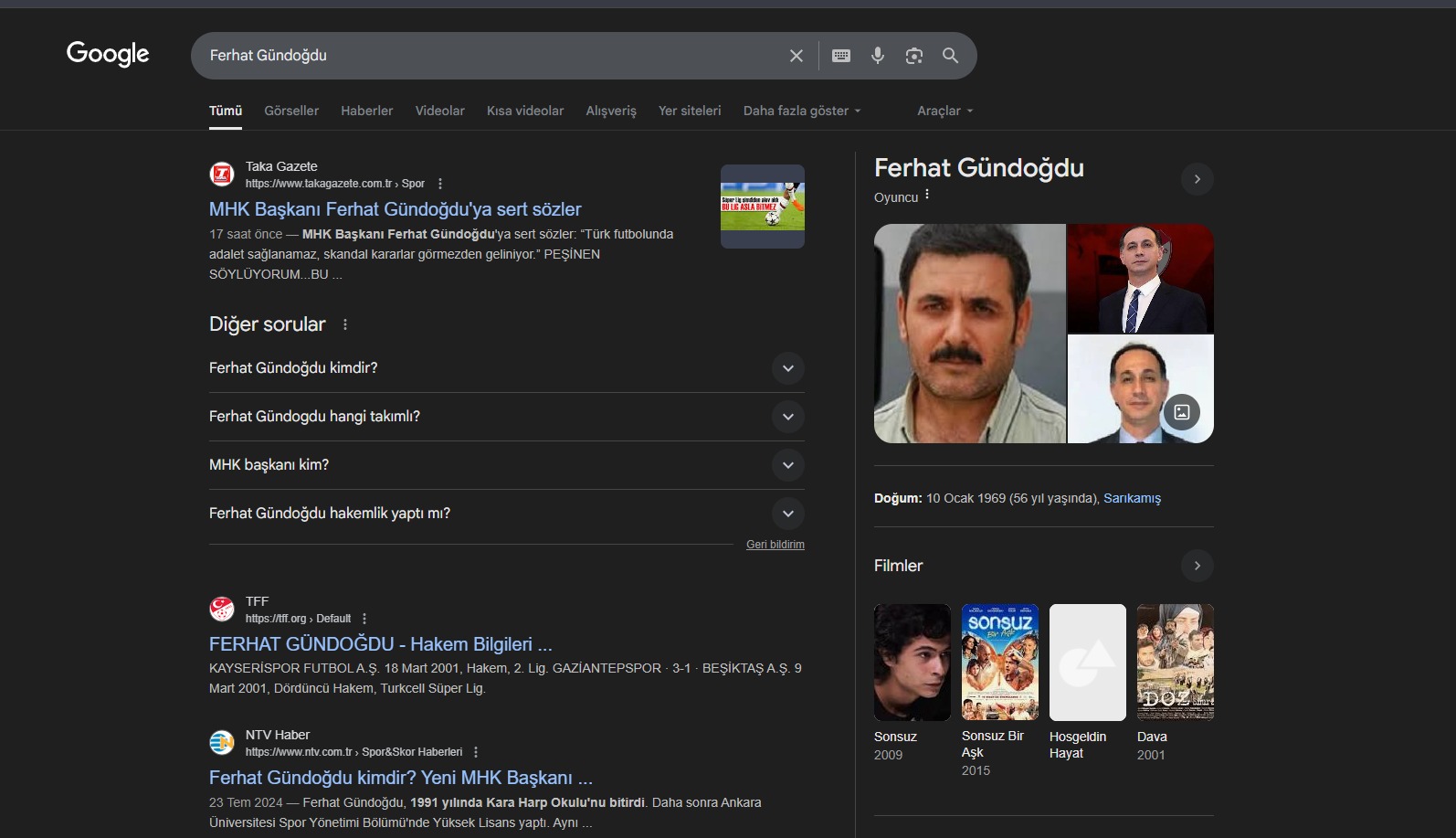Follow the Sarıkamış birthplace link
This screenshot has height=838, width=1456.
[1132, 498]
